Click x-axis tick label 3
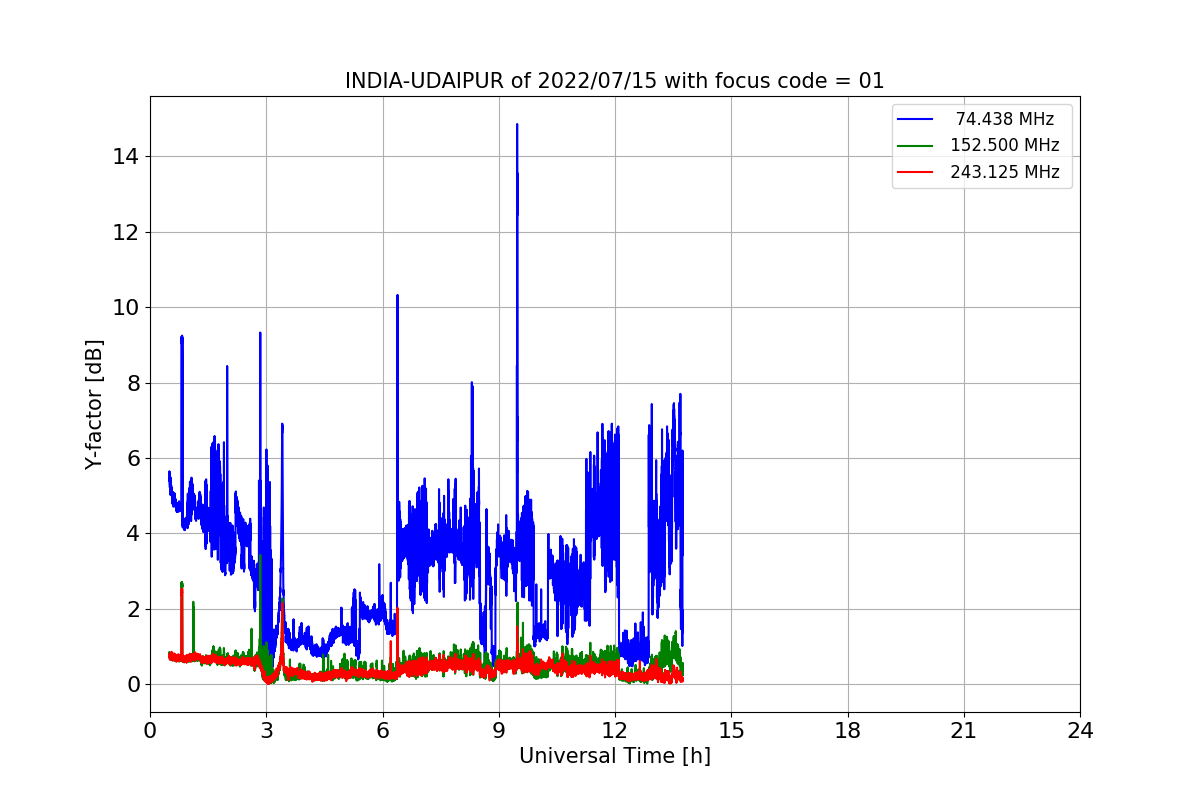The width and height of the screenshot is (1200, 800). 266,731
